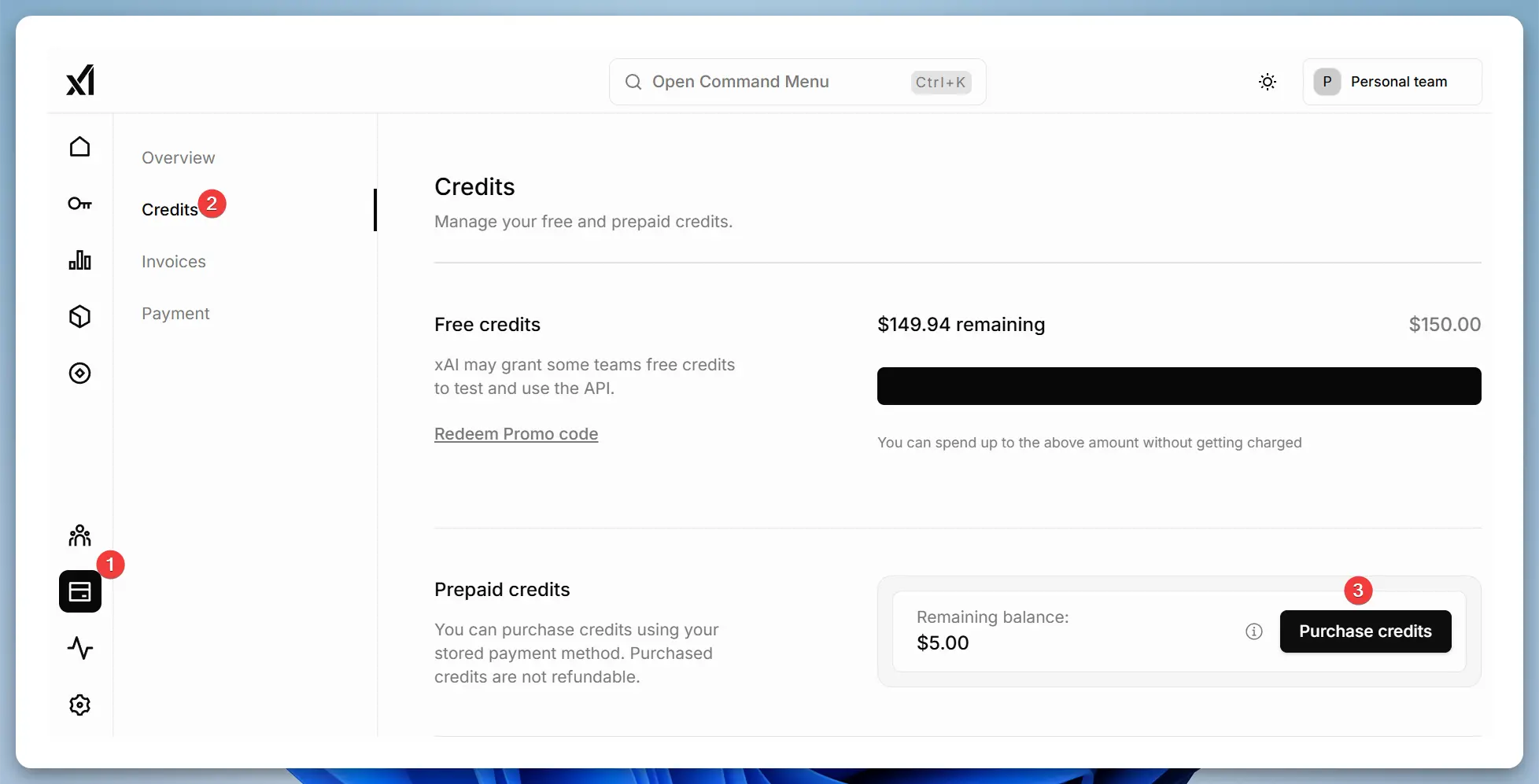The height and width of the screenshot is (784, 1539).
Task: Toggle the light/dark theme sun icon
Action: 1267,81
